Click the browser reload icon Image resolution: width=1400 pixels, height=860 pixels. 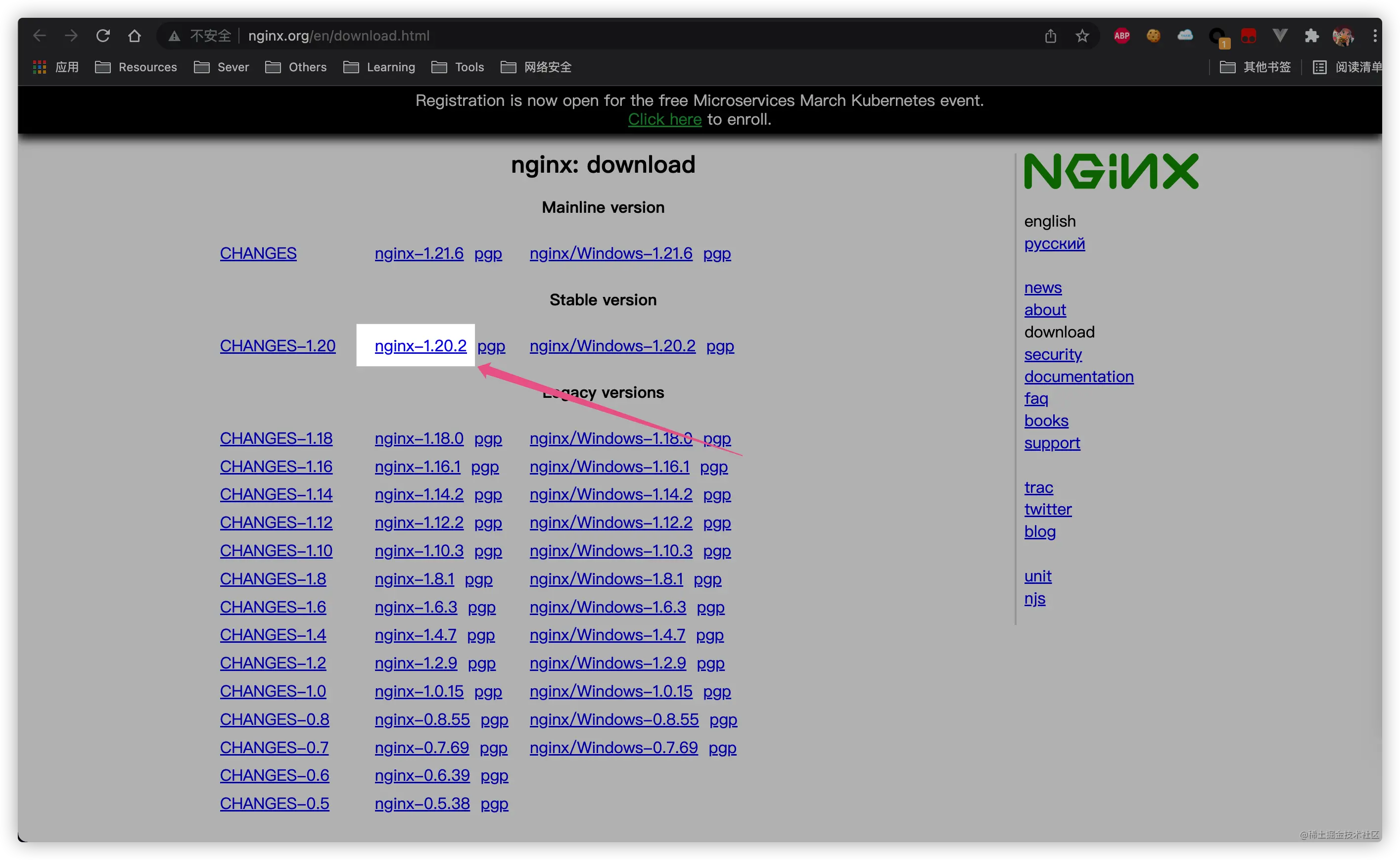point(102,35)
